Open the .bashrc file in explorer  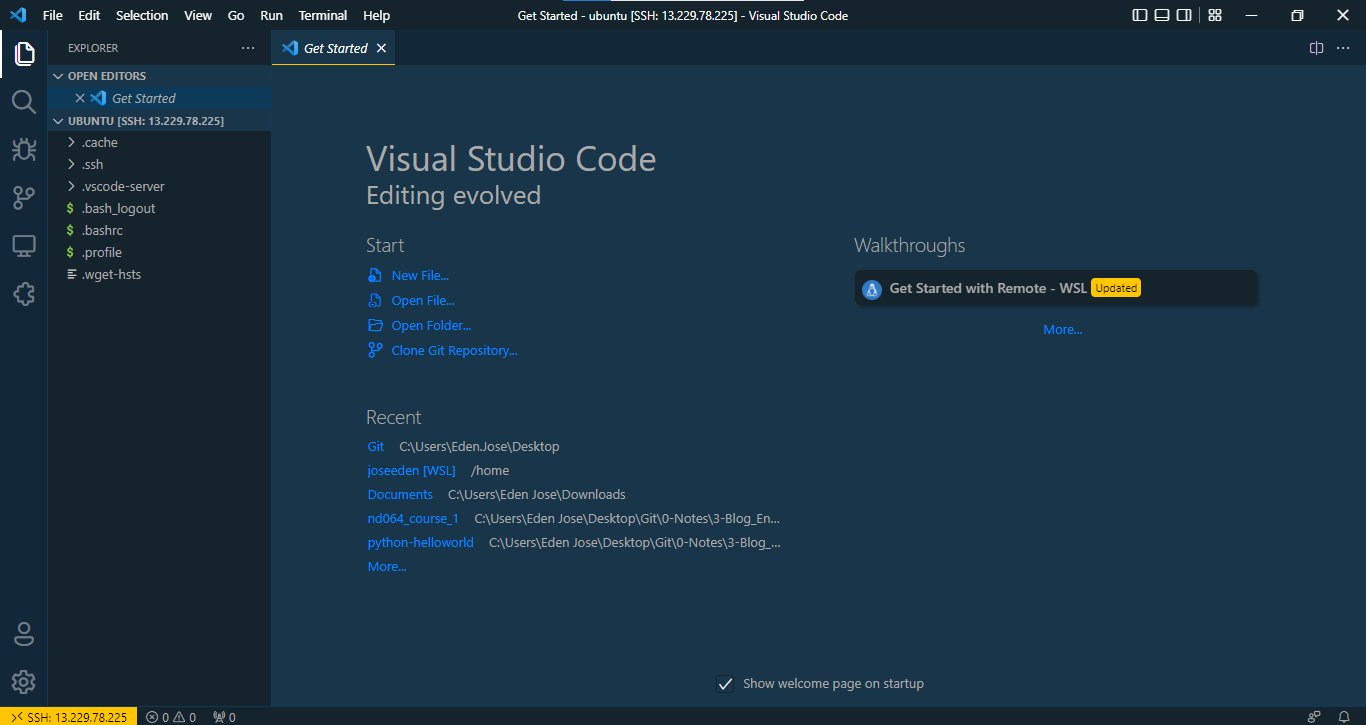click(102, 230)
